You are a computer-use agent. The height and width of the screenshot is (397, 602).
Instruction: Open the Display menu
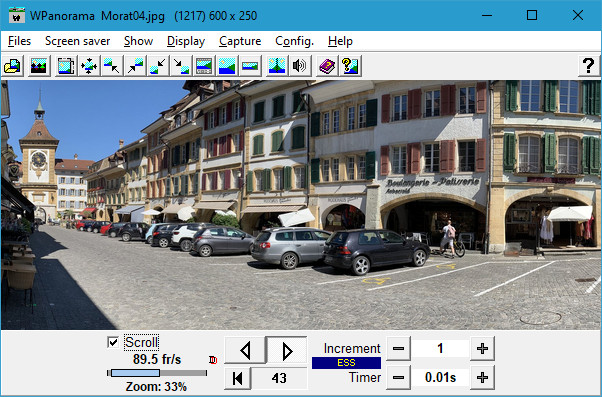tap(186, 41)
